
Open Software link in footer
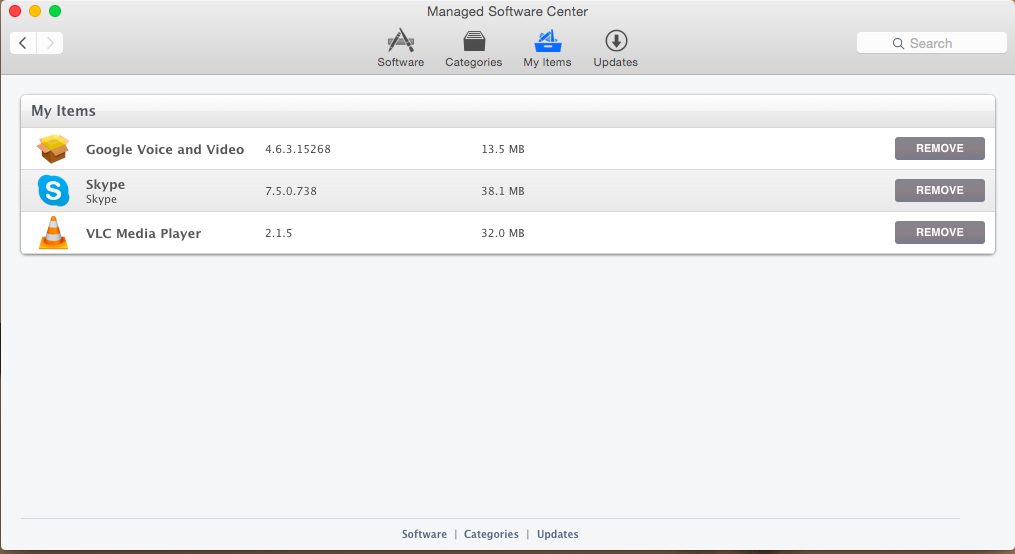click(x=424, y=534)
